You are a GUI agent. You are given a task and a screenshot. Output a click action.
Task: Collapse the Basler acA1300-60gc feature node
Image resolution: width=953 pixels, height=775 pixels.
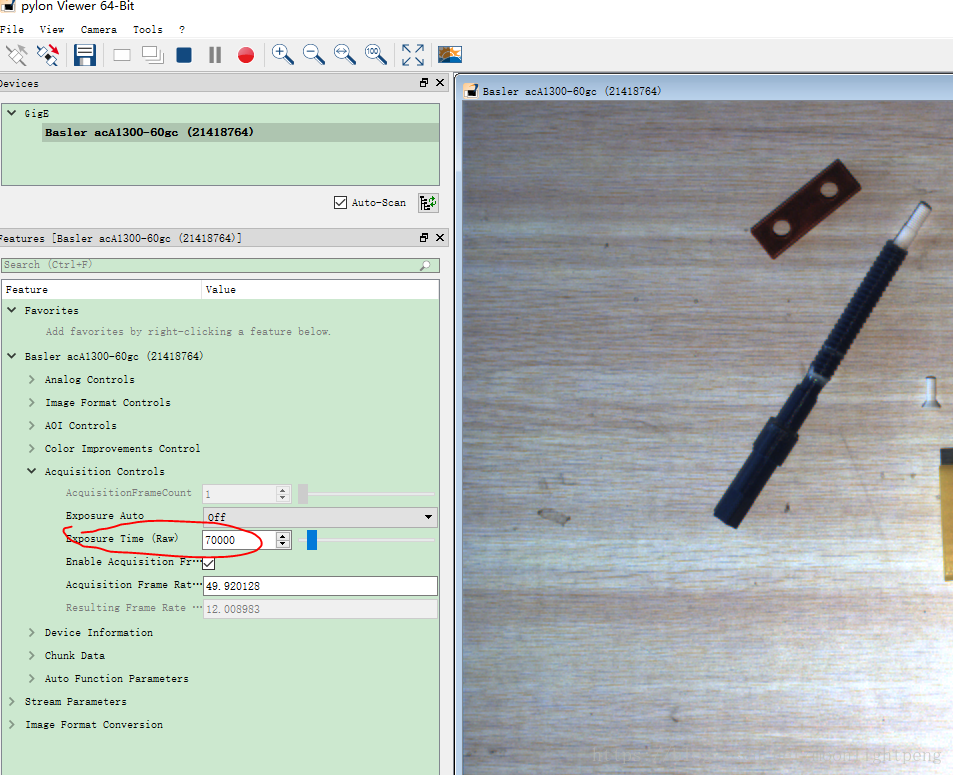pyautogui.click(x=12, y=356)
